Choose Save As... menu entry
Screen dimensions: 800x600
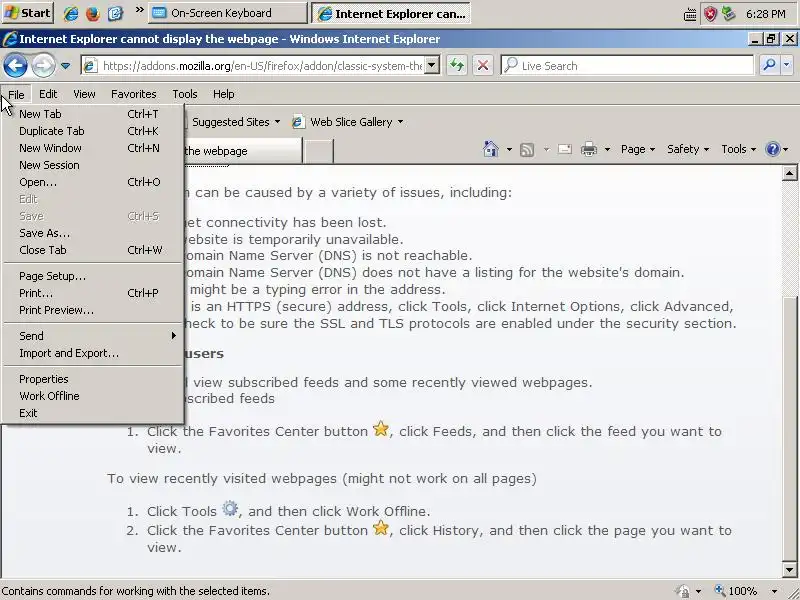(92, 233)
